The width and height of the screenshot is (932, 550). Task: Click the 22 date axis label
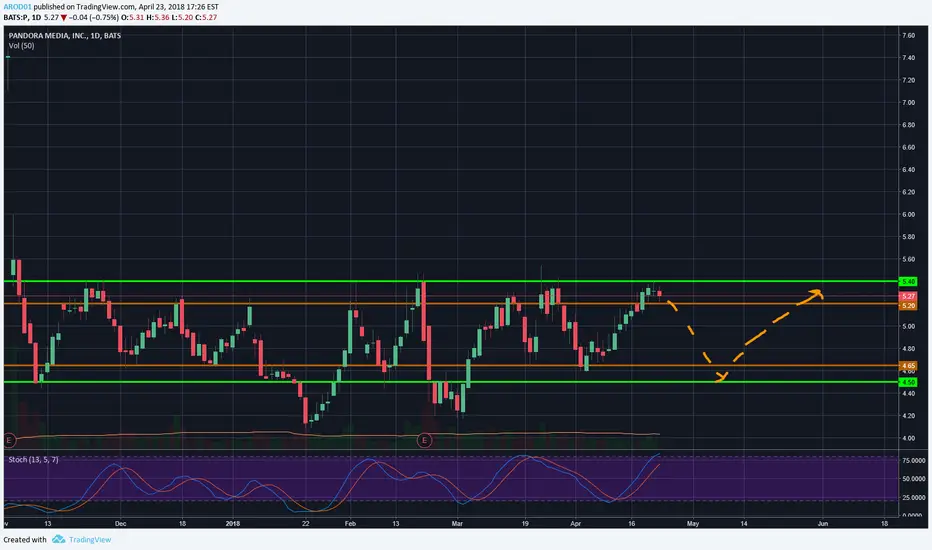point(306,524)
